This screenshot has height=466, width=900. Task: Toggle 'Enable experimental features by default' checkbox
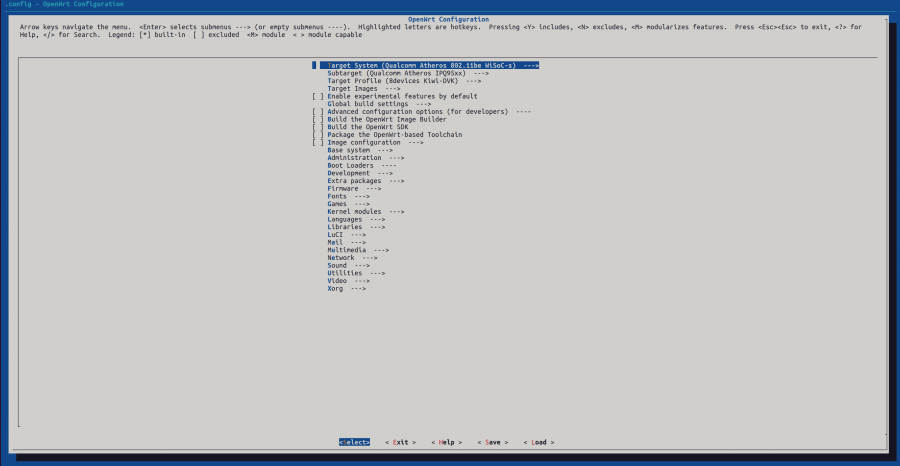tap(317, 96)
